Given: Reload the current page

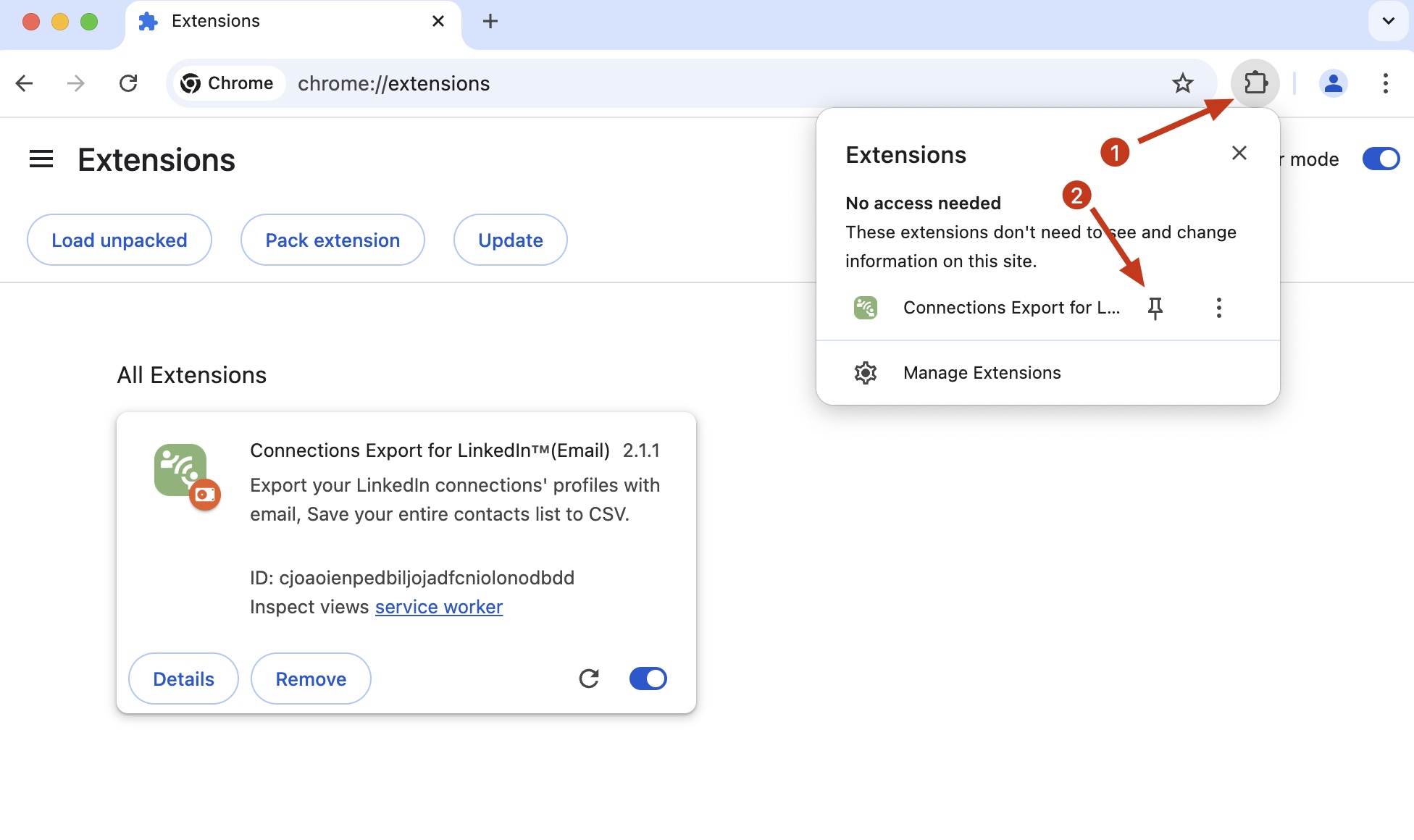Looking at the screenshot, I should coord(128,83).
